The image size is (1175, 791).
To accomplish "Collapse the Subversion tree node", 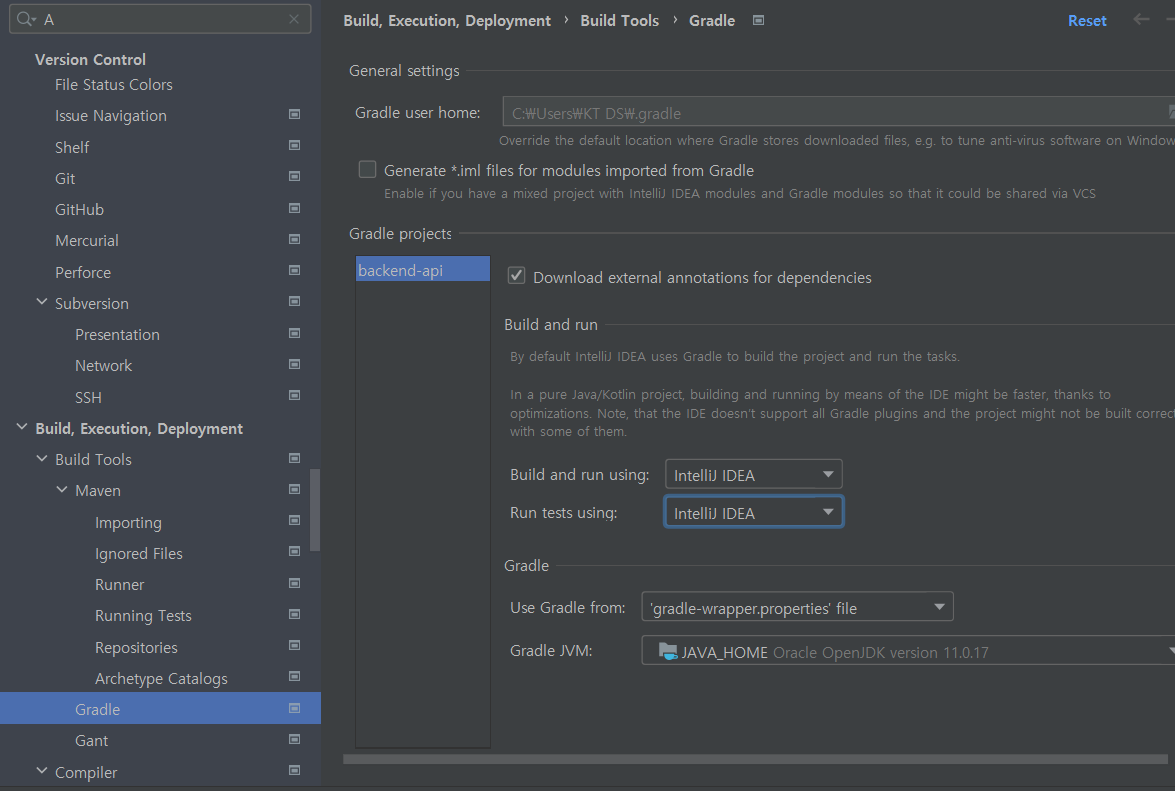I will coord(41,302).
